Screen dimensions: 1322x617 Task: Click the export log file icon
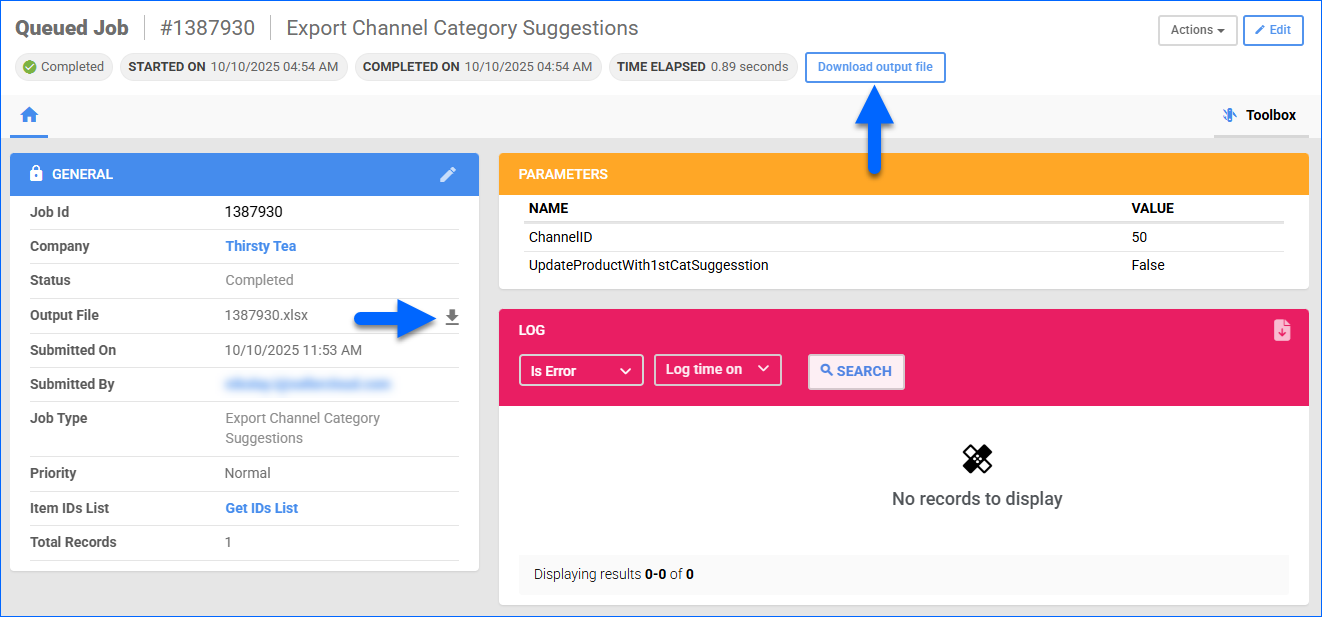pyautogui.click(x=1282, y=330)
